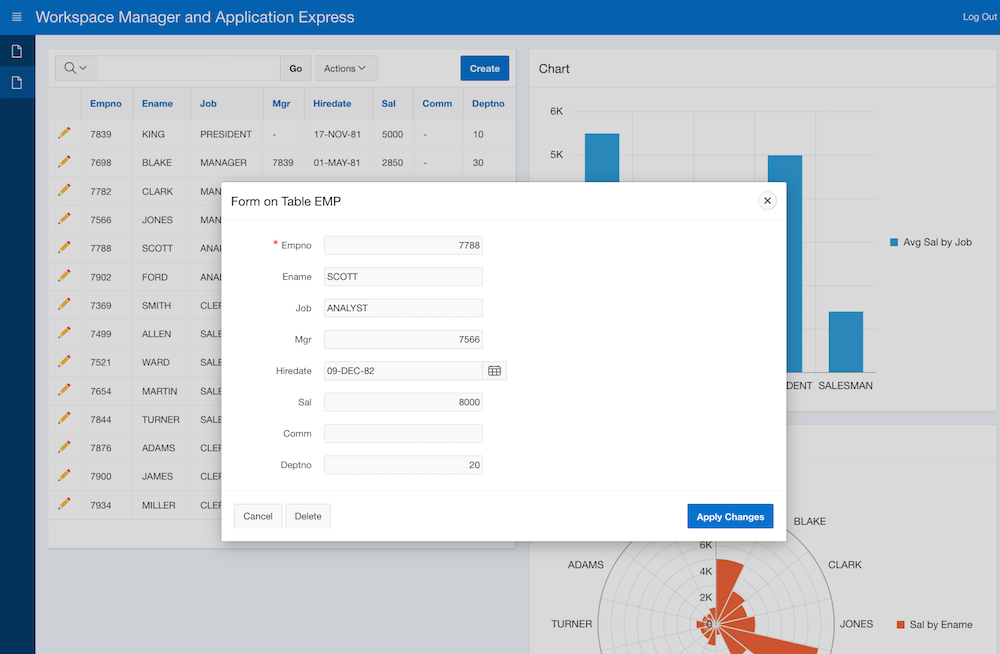Delete the current employee record
The image size is (1000, 654).
tap(307, 516)
